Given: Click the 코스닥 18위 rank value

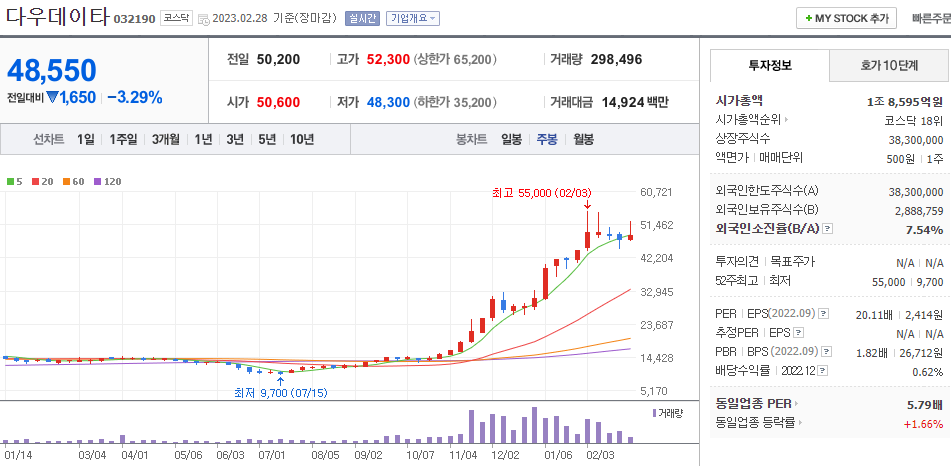Looking at the screenshot, I should [x=914, y=120].
